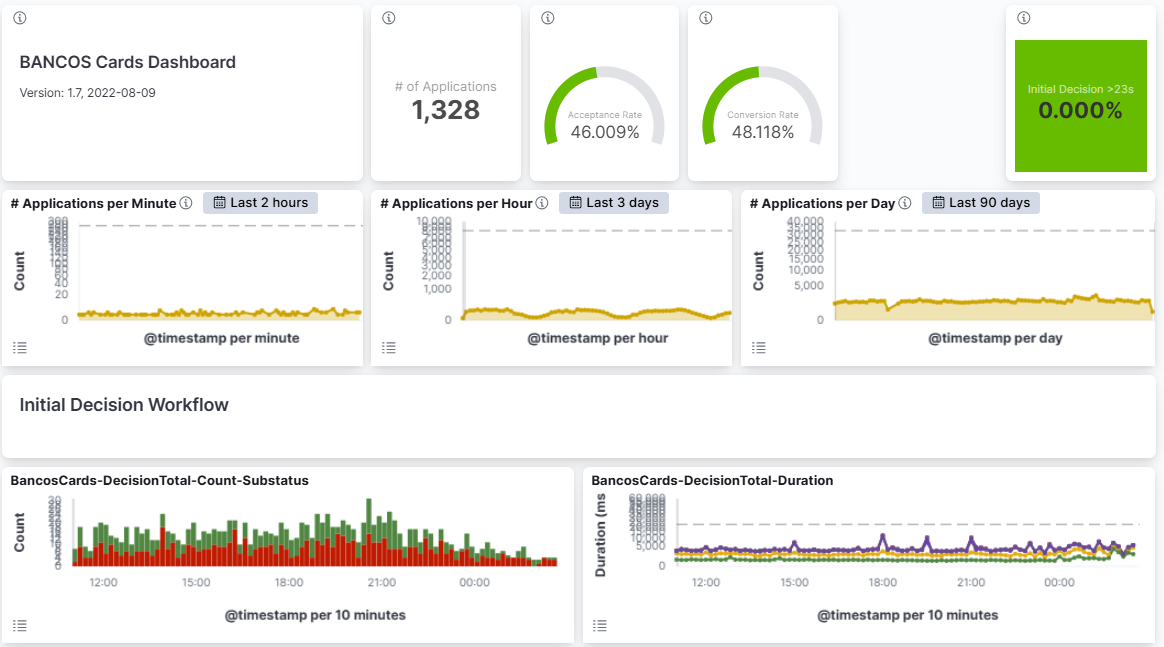The width and height of the screenshot is (1164, 647).
Task: Click info icon beside Applications per Minute title
Action: tap(186, 203)
